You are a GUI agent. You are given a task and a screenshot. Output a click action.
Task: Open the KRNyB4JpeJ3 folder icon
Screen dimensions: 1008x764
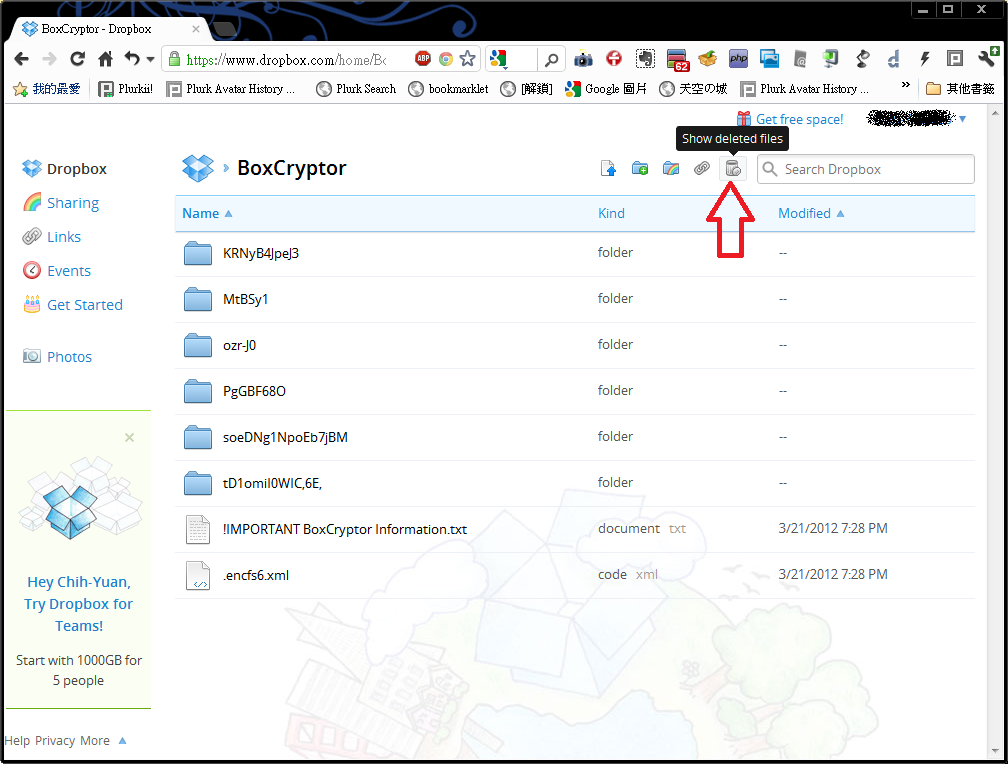coord(198,253)
